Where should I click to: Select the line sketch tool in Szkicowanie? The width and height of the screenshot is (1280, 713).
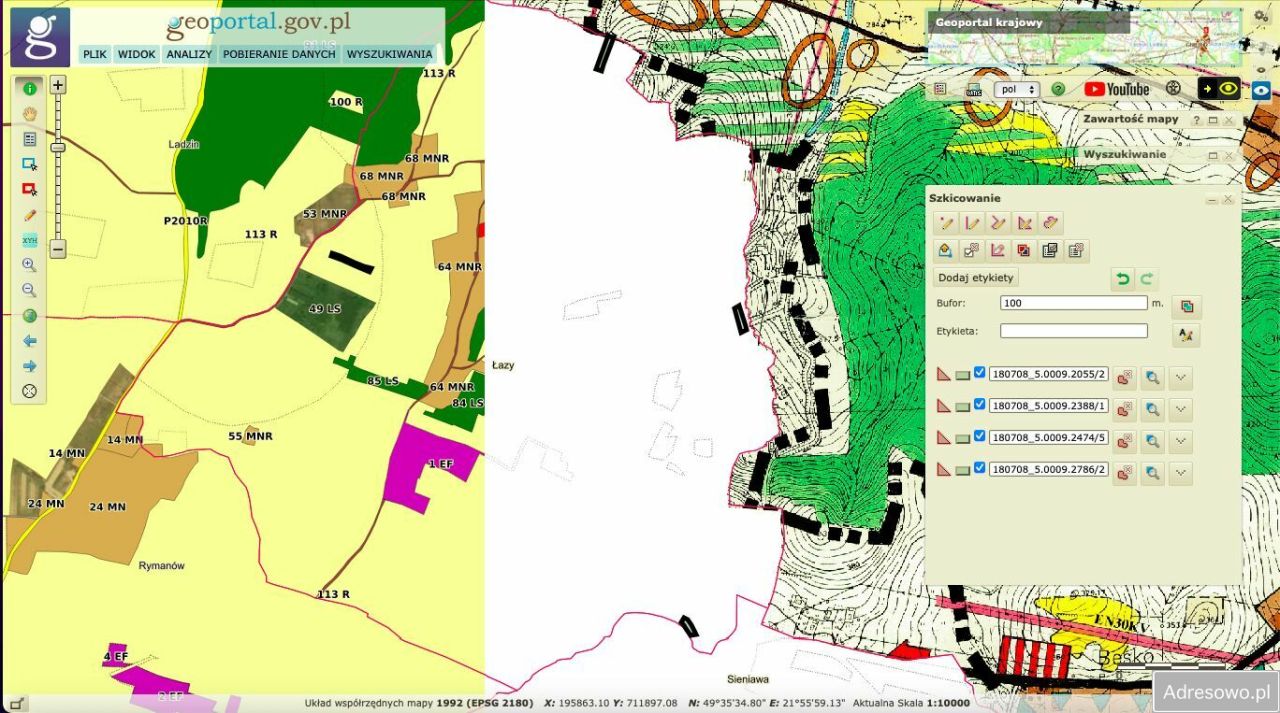coord(972,222)
